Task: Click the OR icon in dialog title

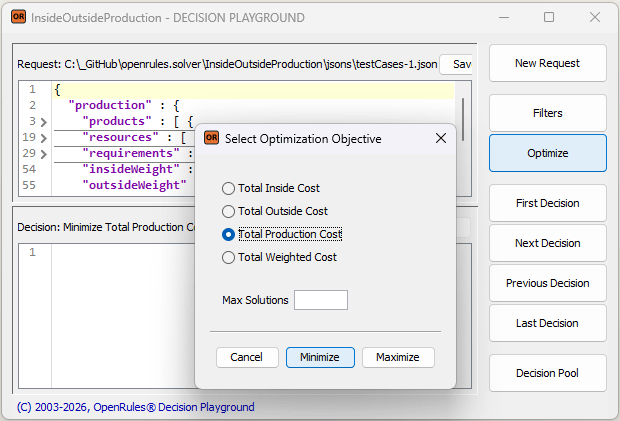Action: pos(211,139)
